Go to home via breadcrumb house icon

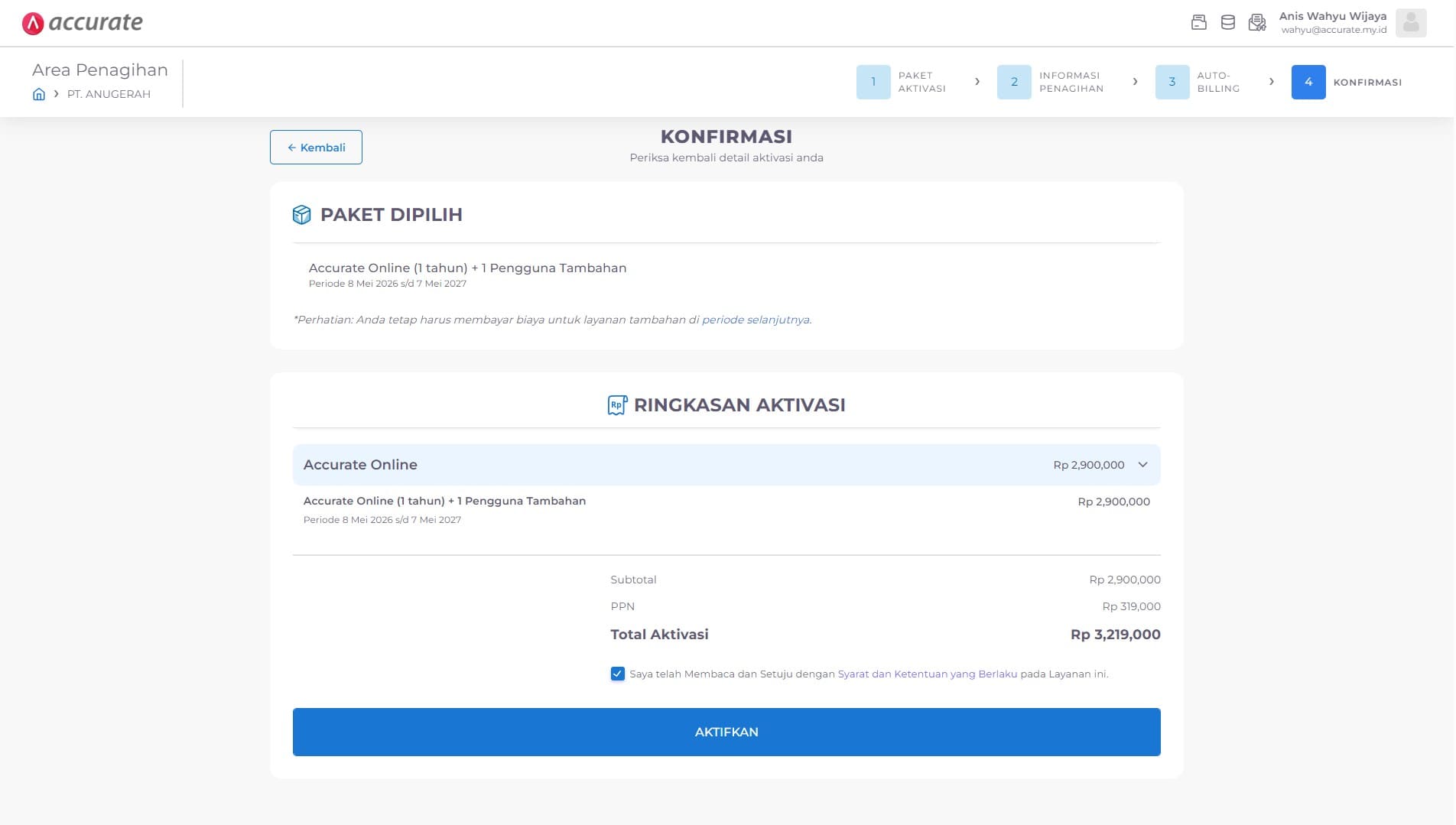coord(39,94)
